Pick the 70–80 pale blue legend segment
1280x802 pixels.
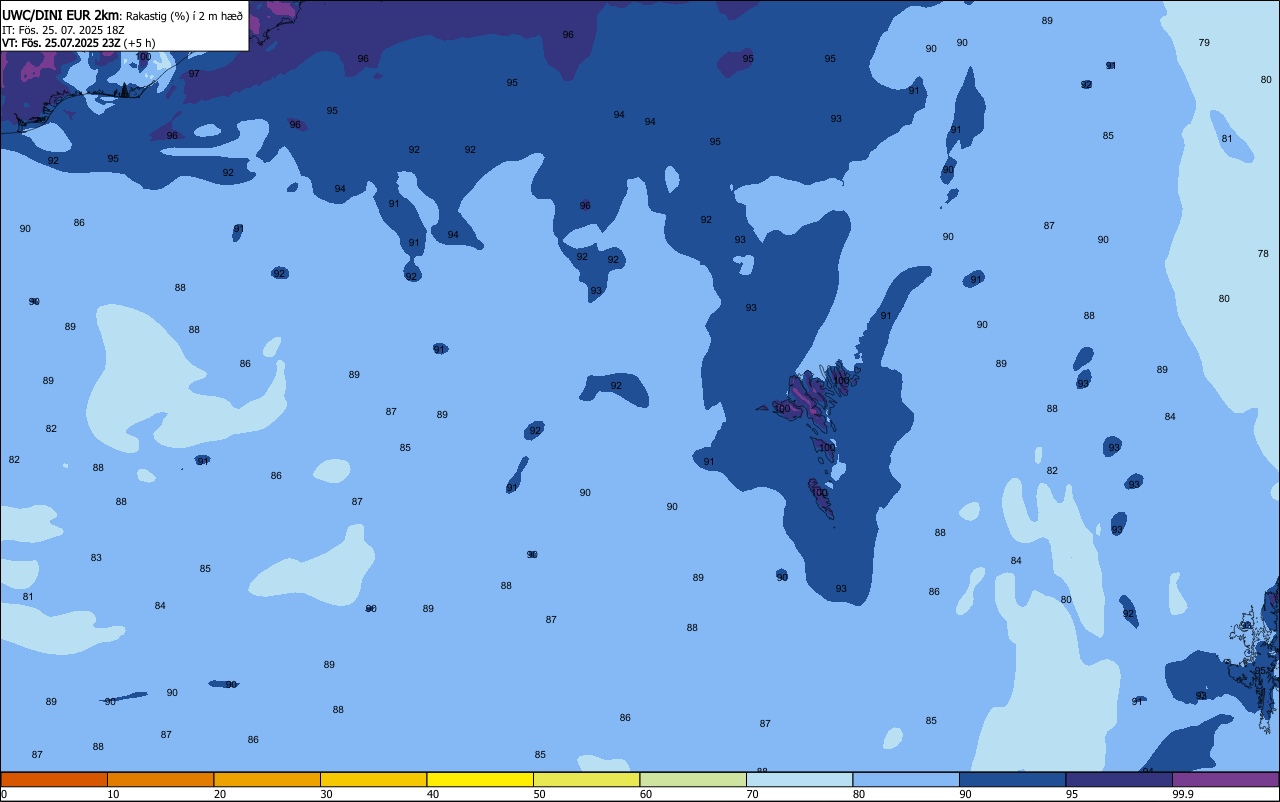(799, 779)
